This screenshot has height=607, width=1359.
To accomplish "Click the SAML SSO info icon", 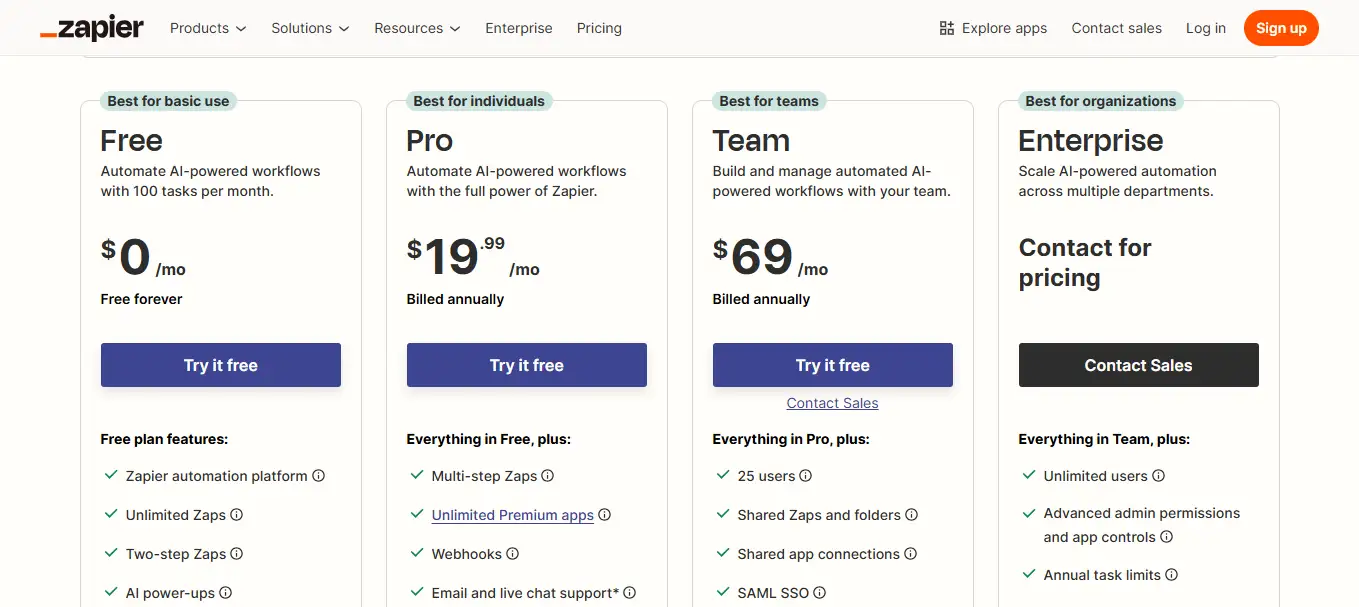I will [819, 592].
